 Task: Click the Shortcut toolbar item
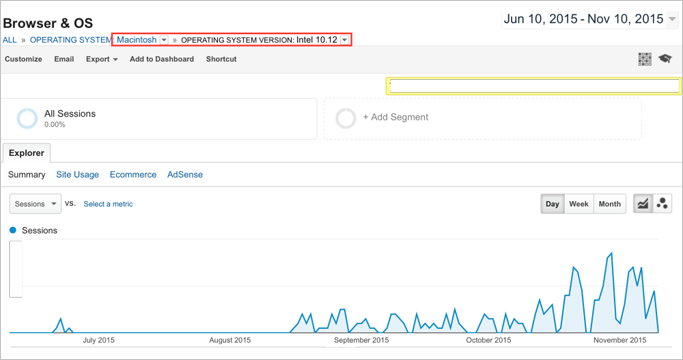pyautogui.click(x=221, y=59)
